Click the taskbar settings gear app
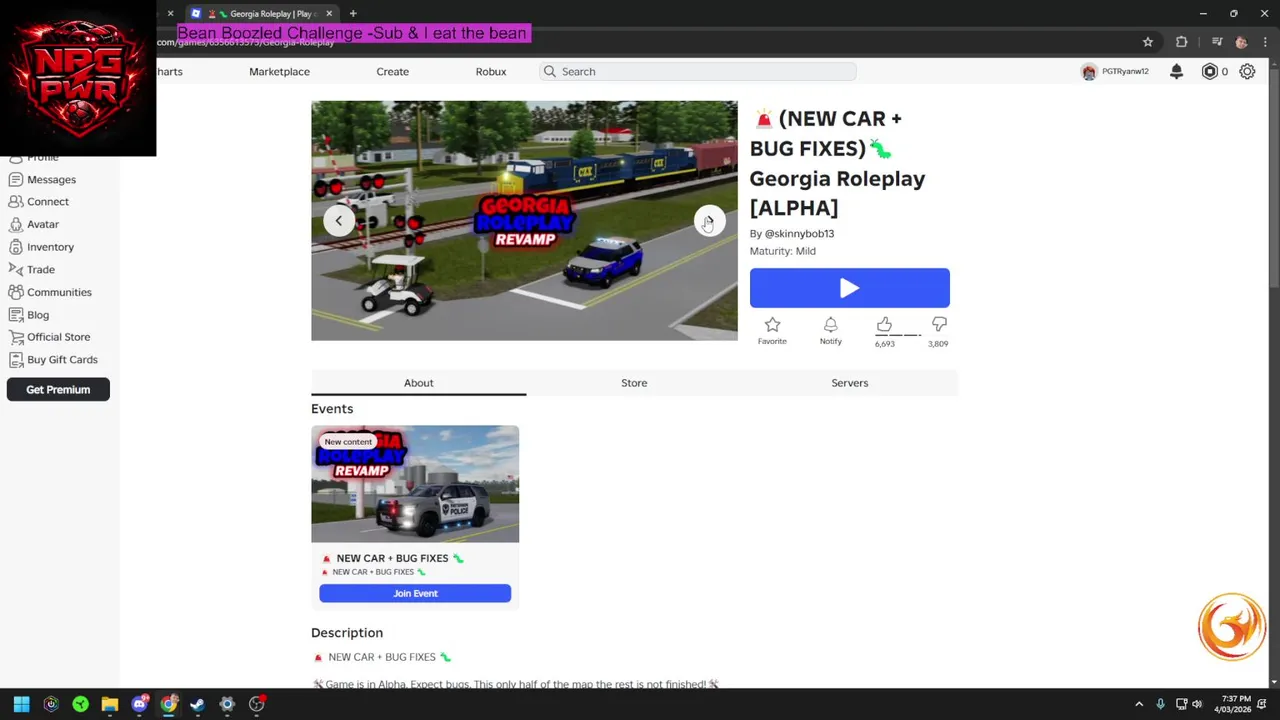The image size is (1280, 720). coord(227,704)
